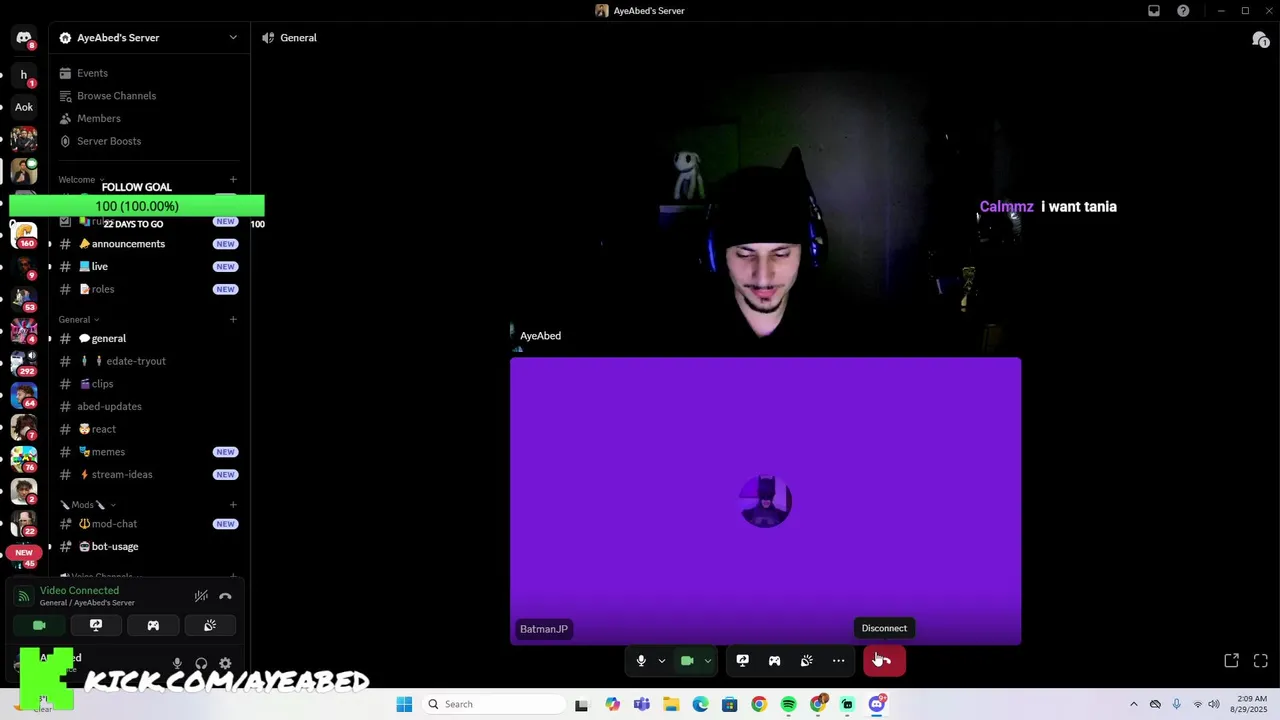This screenshot has width=1280, height=720.
Task: Open File Explorer from the taskbar
Action: pos(671,704)
